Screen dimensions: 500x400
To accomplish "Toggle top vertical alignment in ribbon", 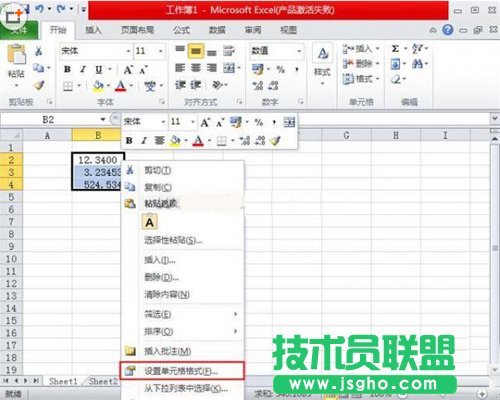I will 180,50.
